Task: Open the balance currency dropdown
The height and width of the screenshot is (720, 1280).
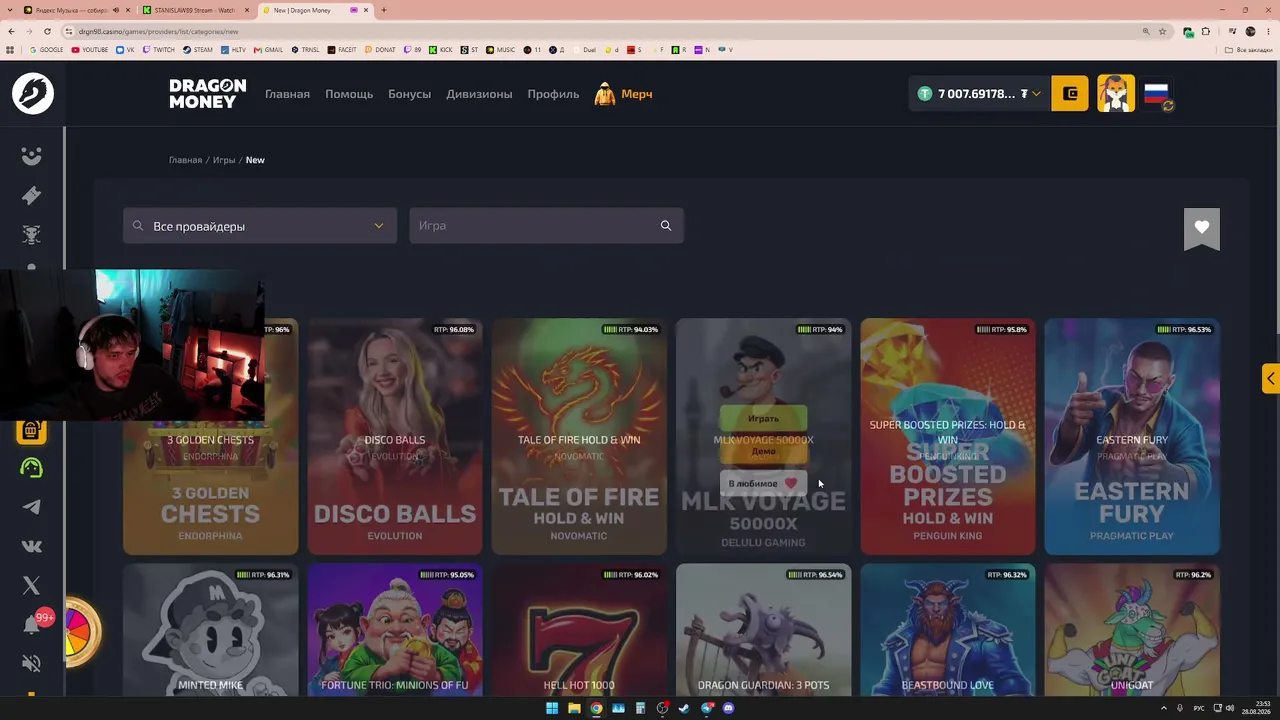Action: [981, 94]
